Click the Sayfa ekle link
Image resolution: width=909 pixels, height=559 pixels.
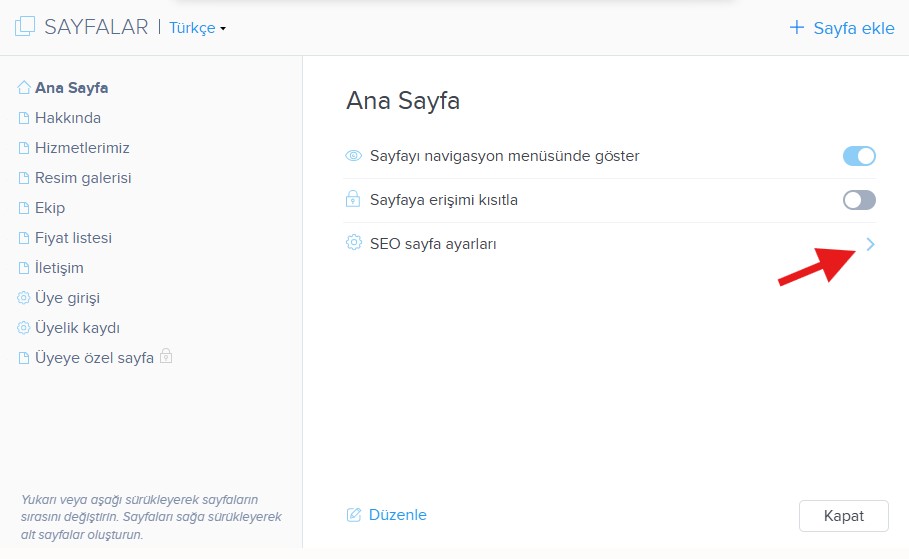tap(842, 28)
